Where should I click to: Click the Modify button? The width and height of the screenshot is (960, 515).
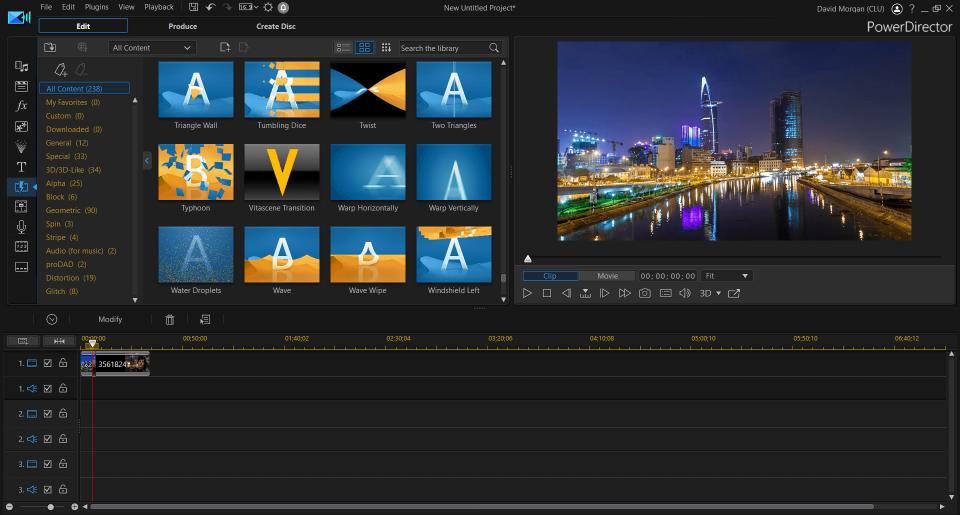[x=110, y=320]
